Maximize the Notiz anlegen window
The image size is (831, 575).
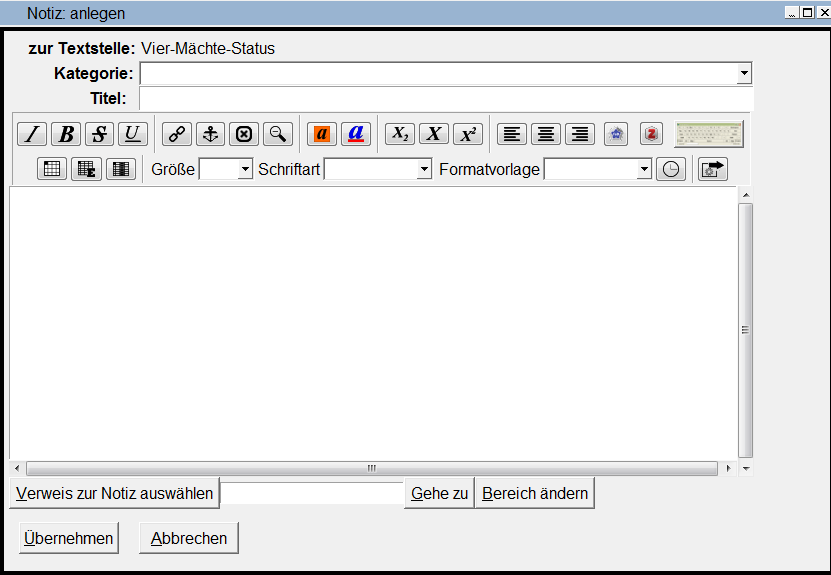tap(808, 13)
